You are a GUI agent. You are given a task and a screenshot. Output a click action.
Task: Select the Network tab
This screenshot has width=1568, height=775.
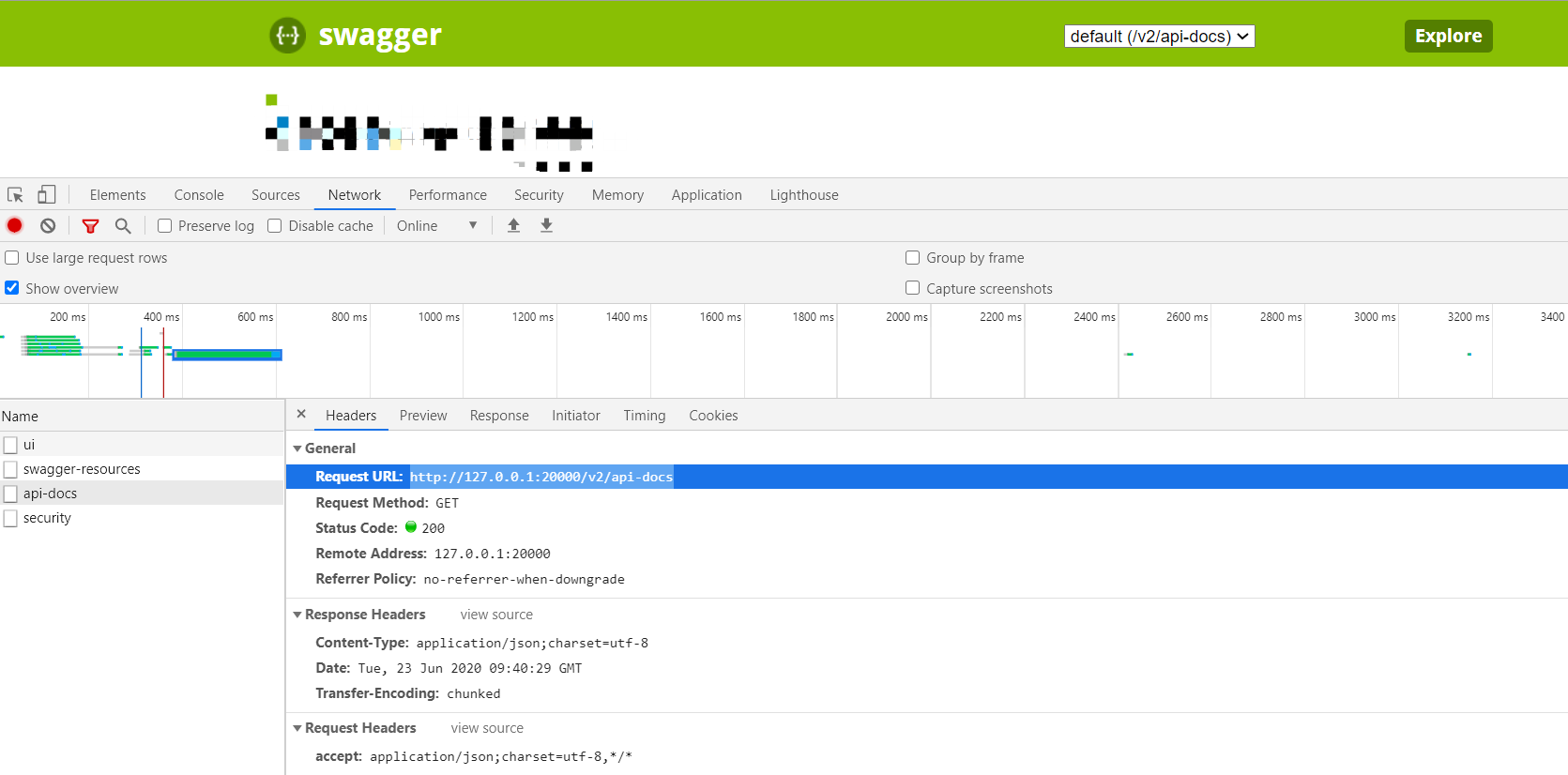click(x=355, y=195)
